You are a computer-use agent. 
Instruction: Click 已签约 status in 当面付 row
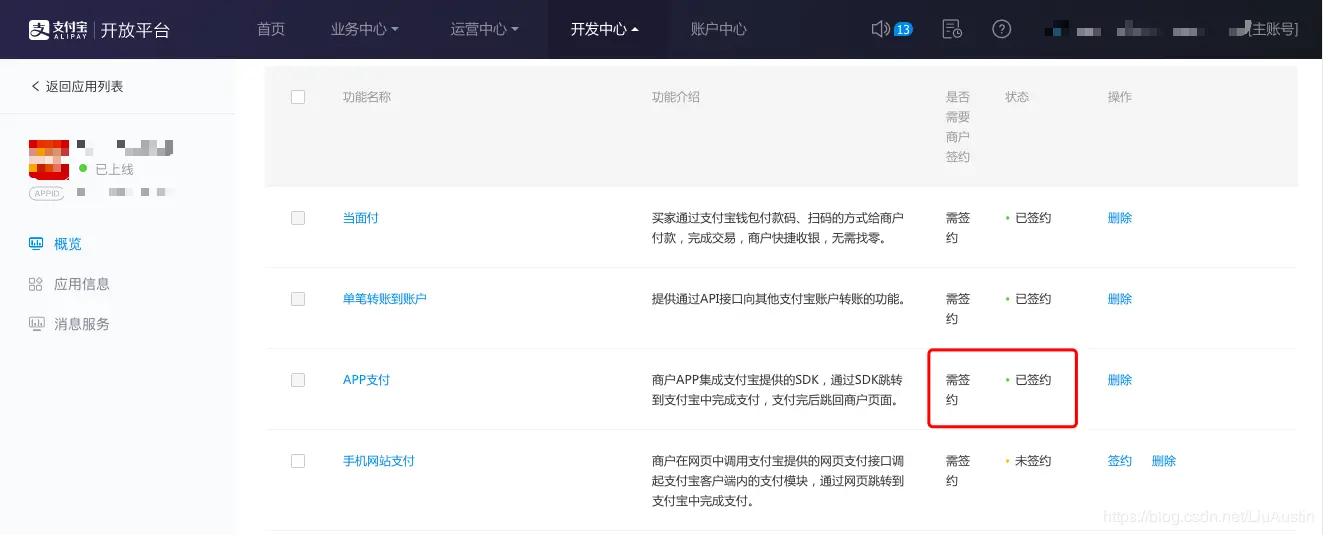pos(1033,218)
